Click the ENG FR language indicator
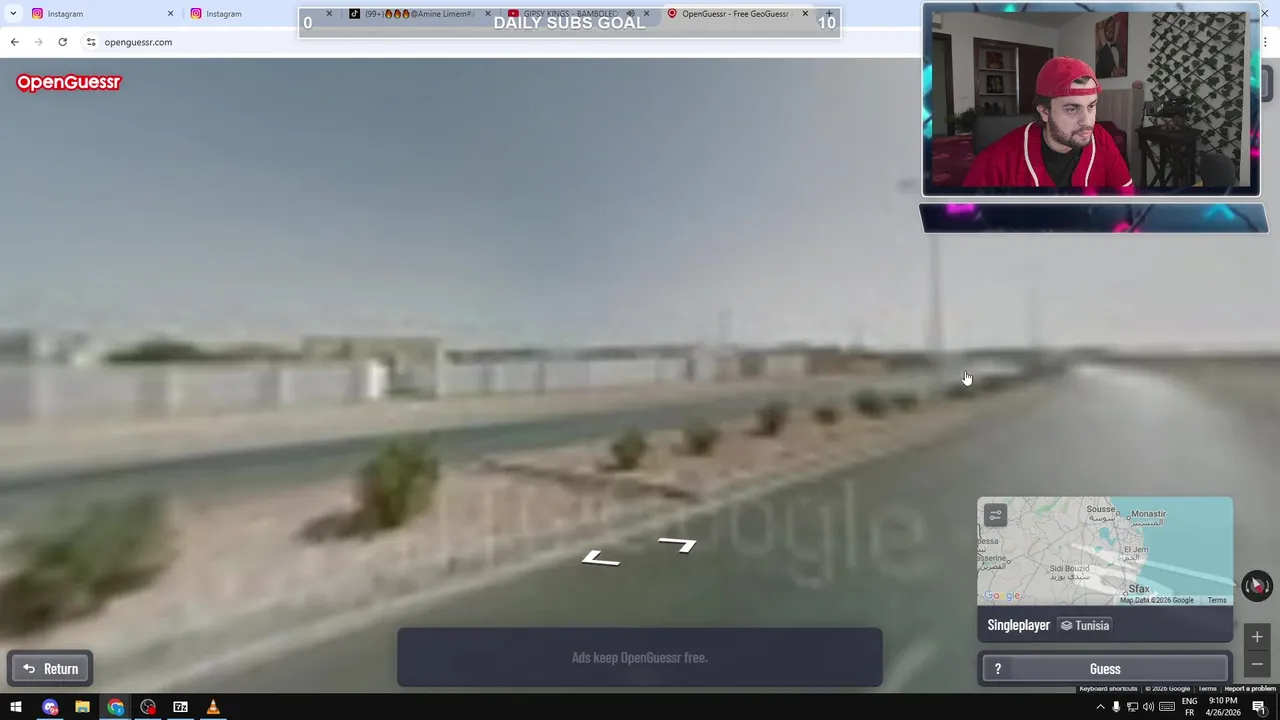The image size is (1280, 720). pyautogui.click(x=1189, y=707)
